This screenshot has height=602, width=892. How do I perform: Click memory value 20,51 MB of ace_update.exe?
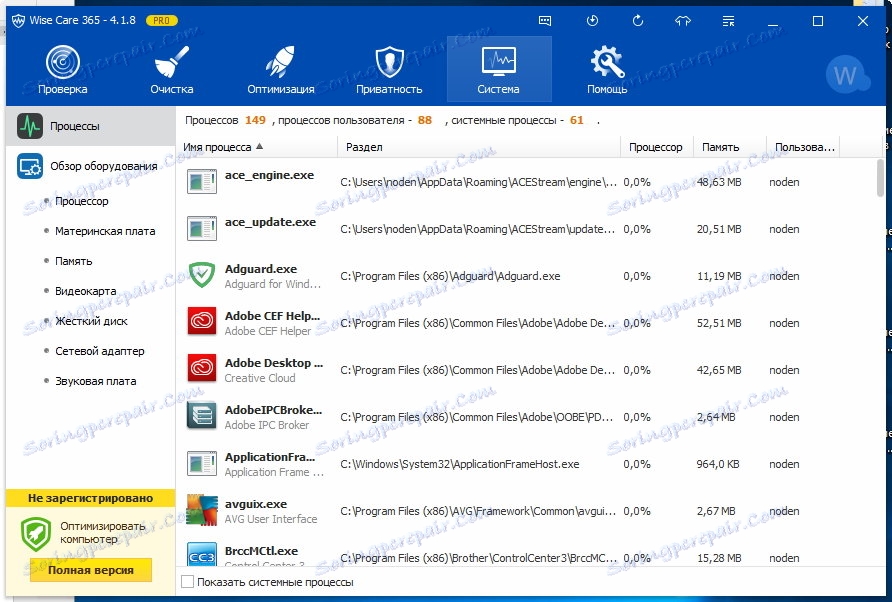point(719,229)
